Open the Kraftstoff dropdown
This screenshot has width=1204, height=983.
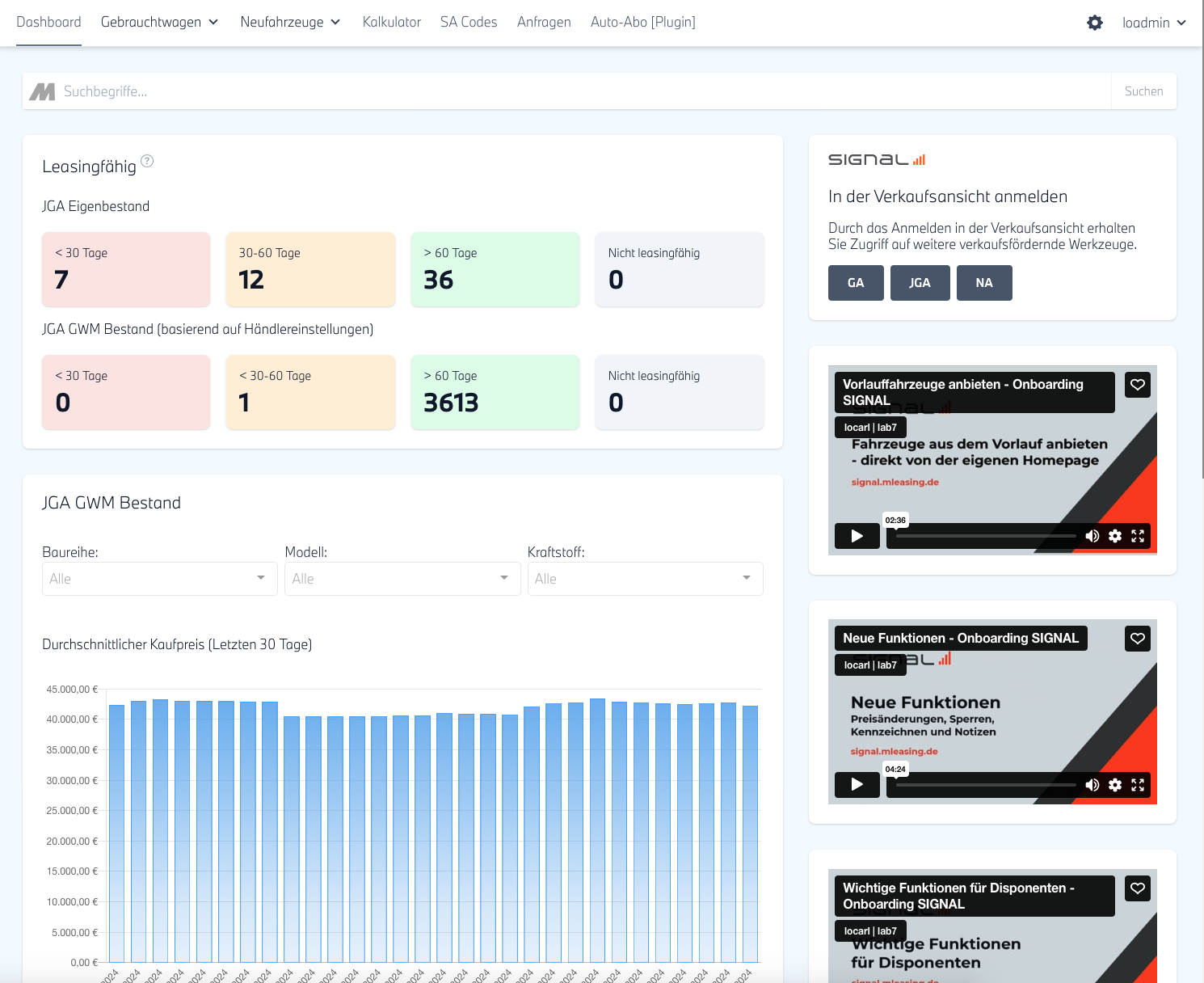(x=645, y=579)
